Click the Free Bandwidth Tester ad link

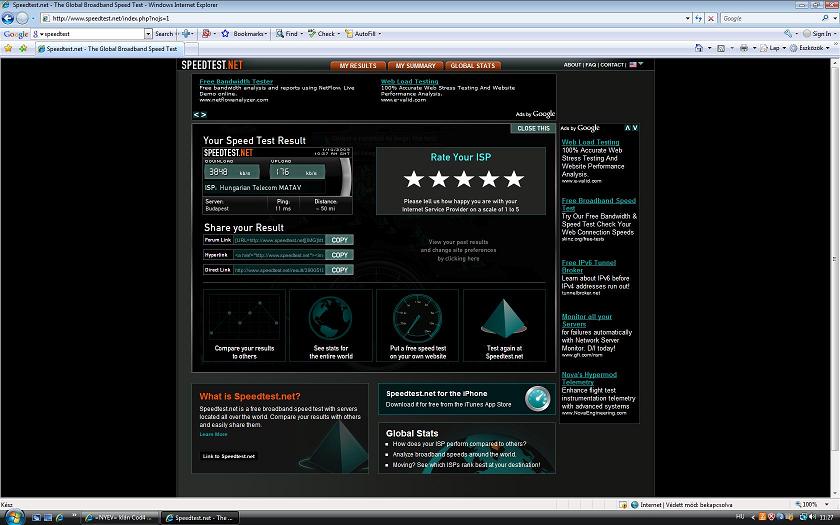click(x=236, y=81)
